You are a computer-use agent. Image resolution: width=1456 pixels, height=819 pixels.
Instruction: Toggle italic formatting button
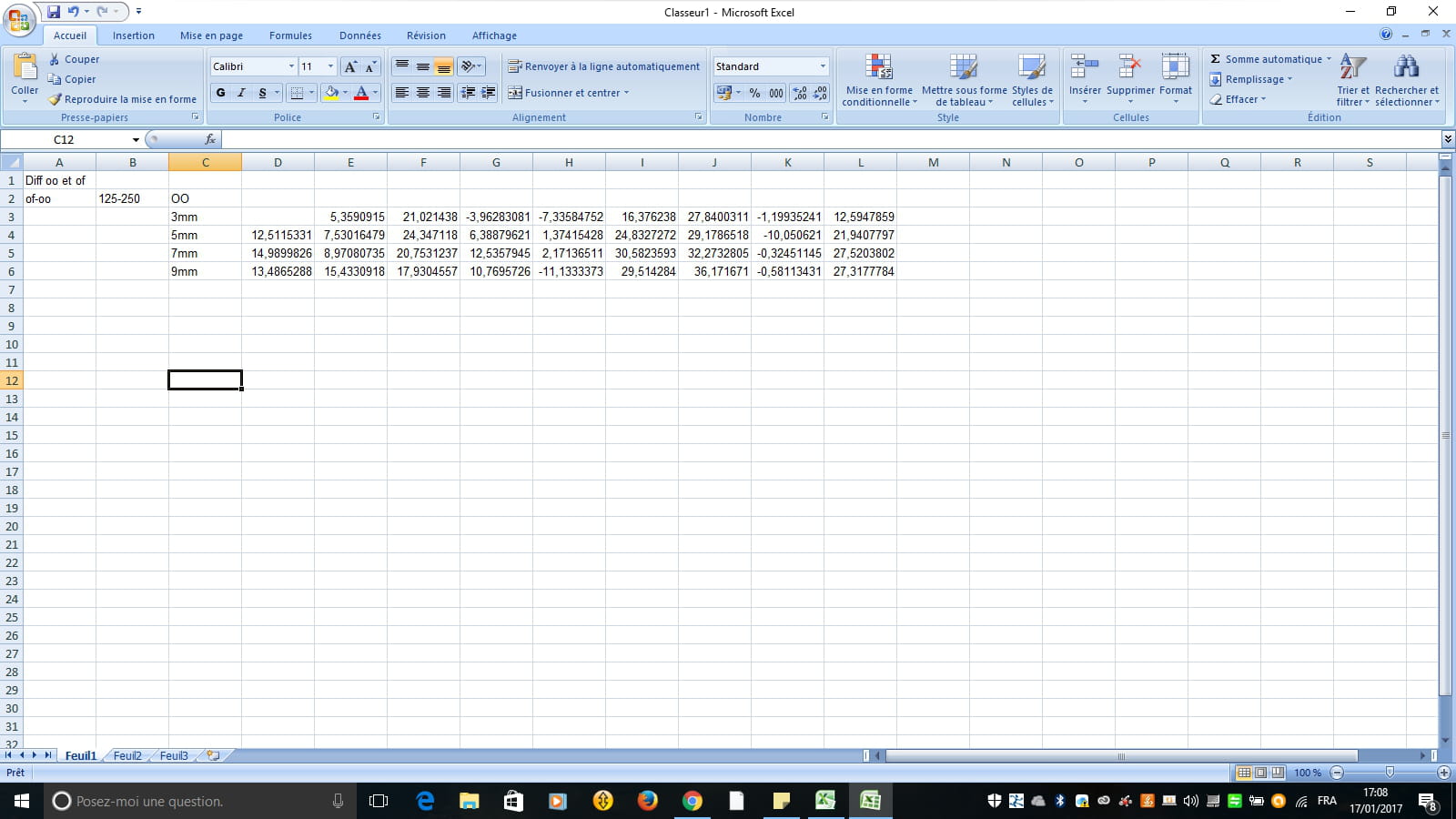click(241, 93)
